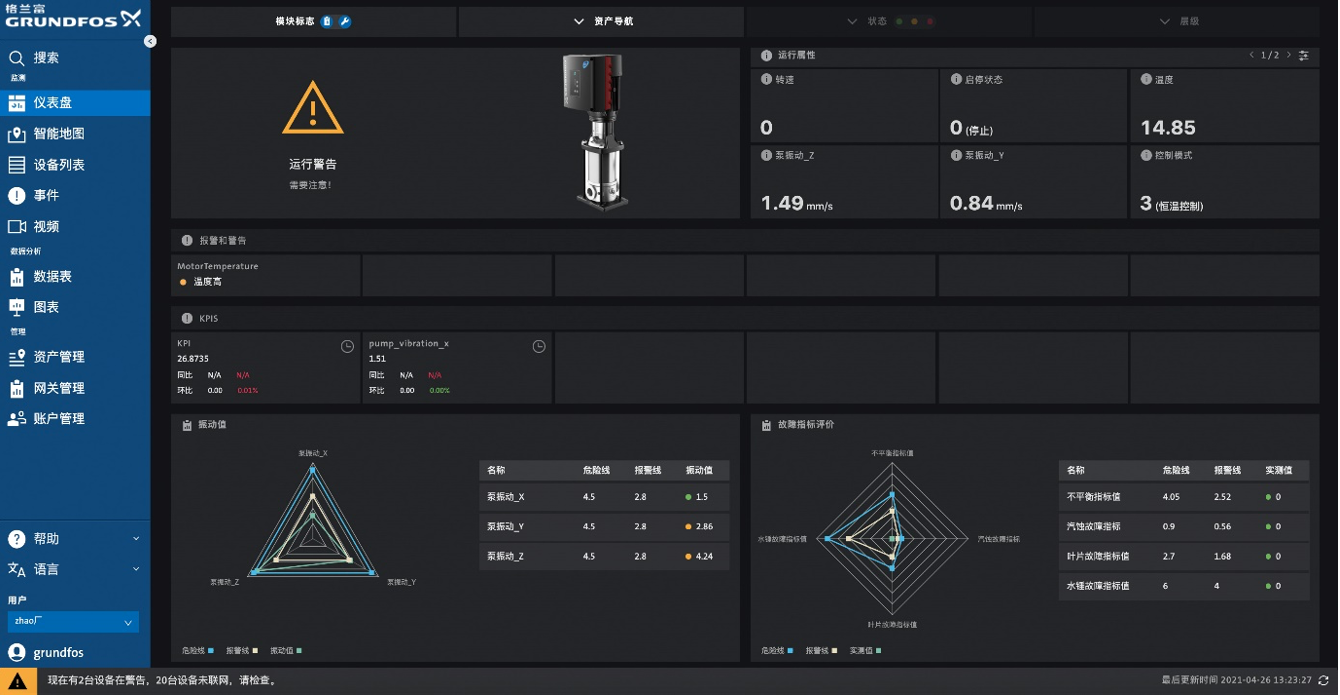Click the 不平衡指标值 table row
The width and height of the screenshot is (1340, 700).
pos(1184,497)
